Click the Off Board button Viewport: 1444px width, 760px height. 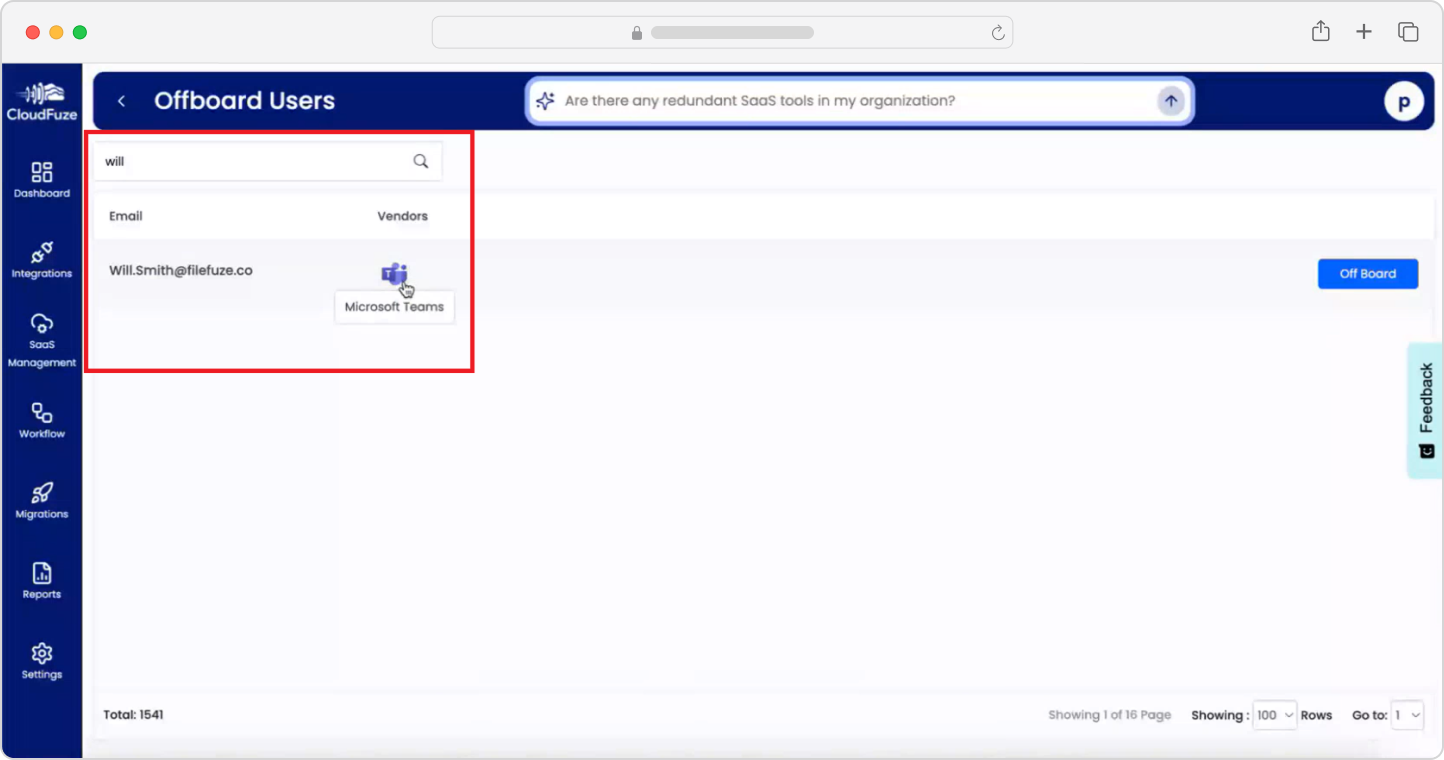point(1368,274)
